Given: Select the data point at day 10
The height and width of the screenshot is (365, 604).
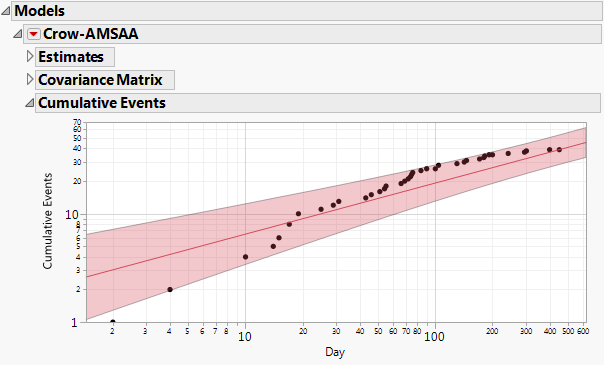Looking at the screenshot, I should pyautogui.click(x=245, y=257).
